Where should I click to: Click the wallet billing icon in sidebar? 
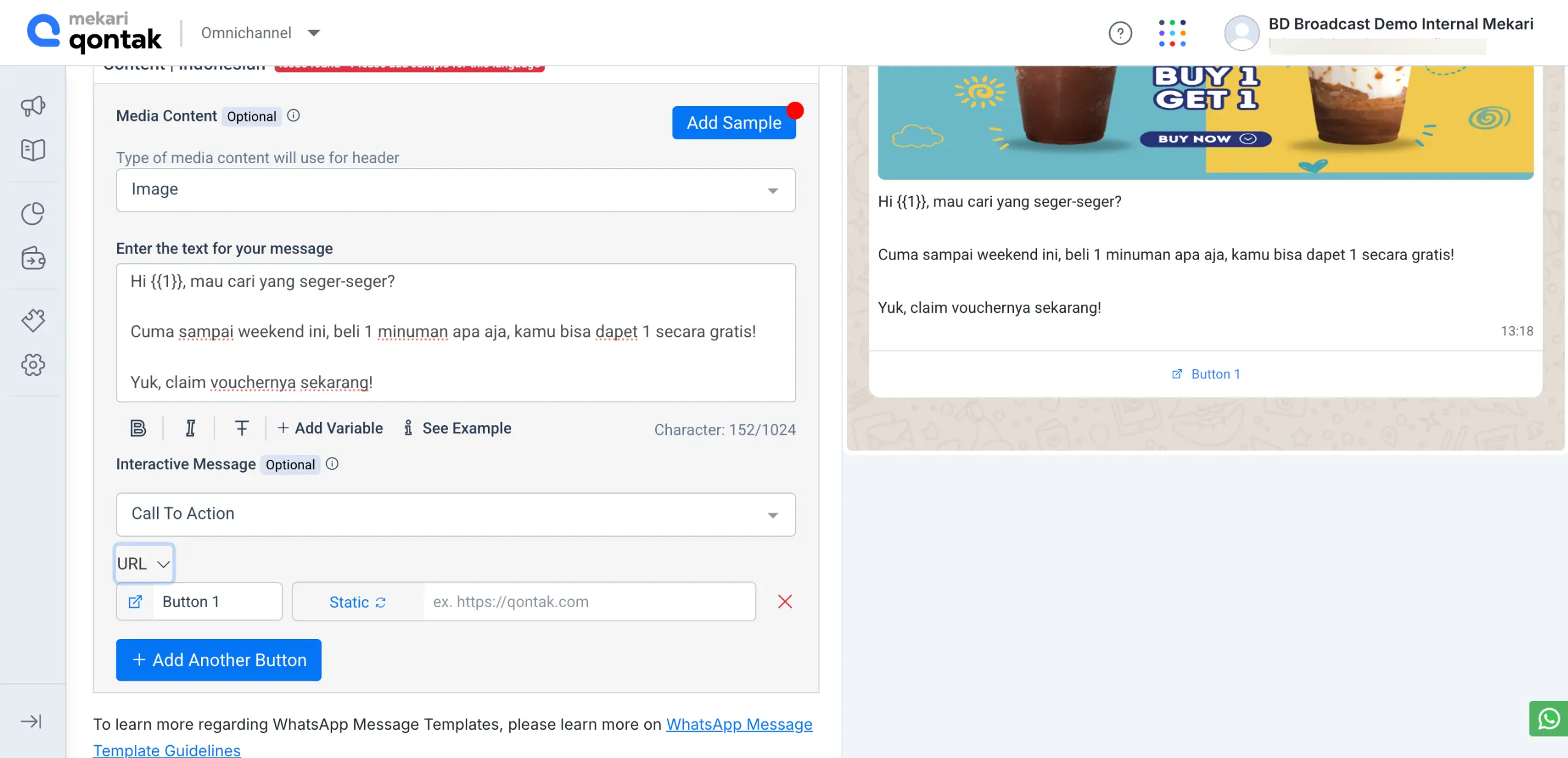[32, 258]
